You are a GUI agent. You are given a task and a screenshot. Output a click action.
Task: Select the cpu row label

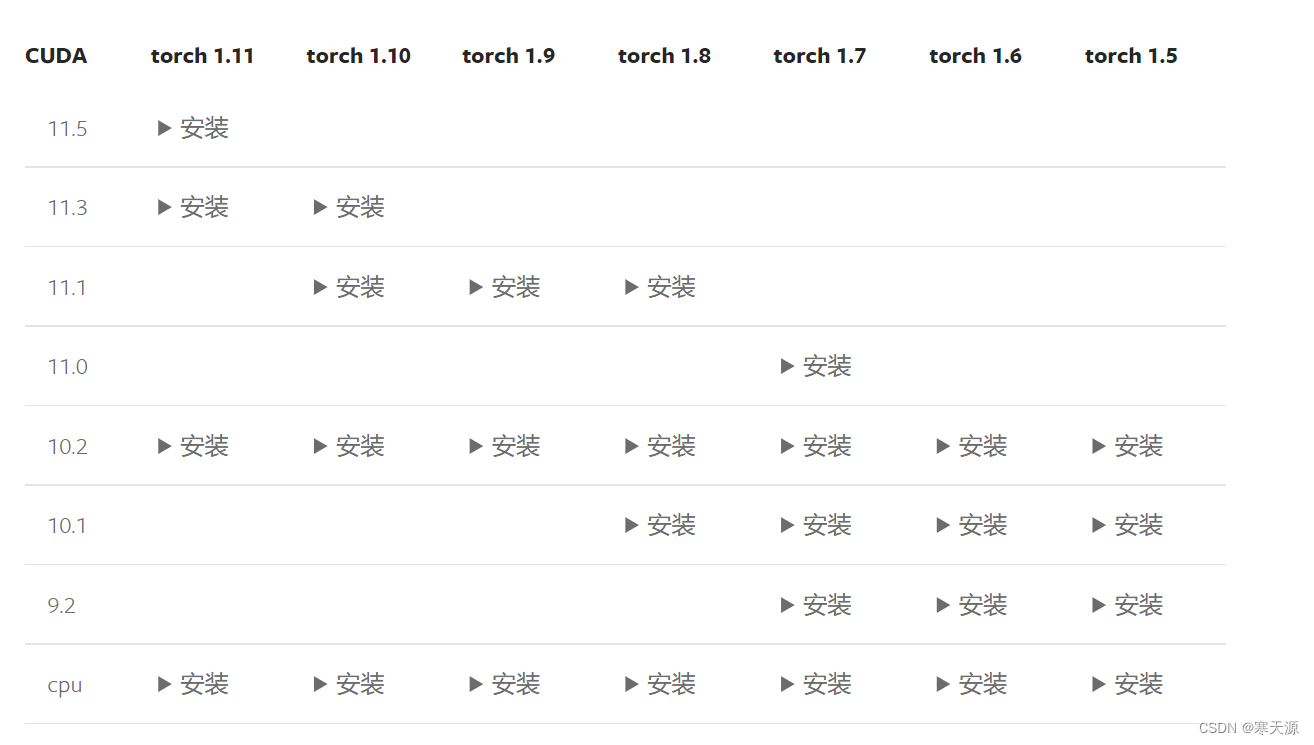(65, 685)
